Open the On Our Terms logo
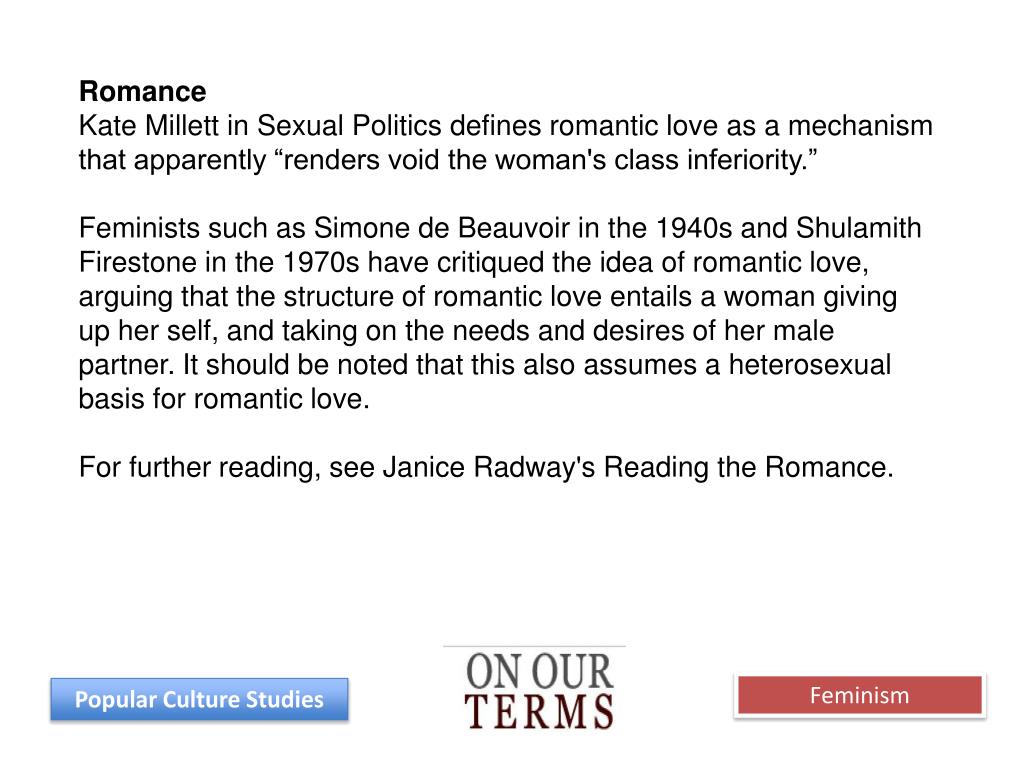This screenshot has width=1024, height=768. tap(539, 690)
